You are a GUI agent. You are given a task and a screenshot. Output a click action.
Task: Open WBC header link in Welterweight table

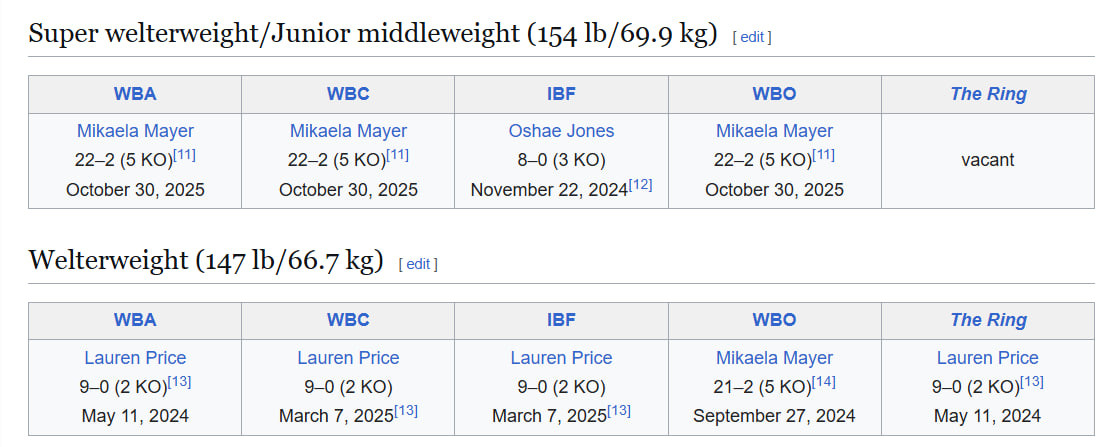point(348,320)
